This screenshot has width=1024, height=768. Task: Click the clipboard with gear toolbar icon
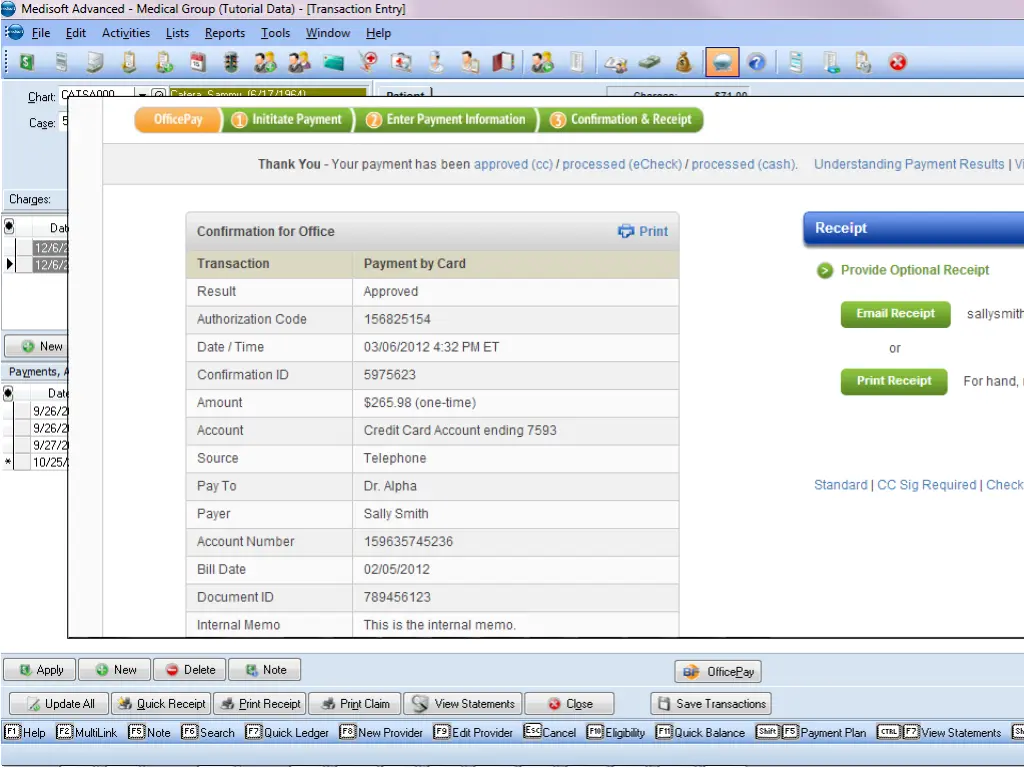click(863, 62)
